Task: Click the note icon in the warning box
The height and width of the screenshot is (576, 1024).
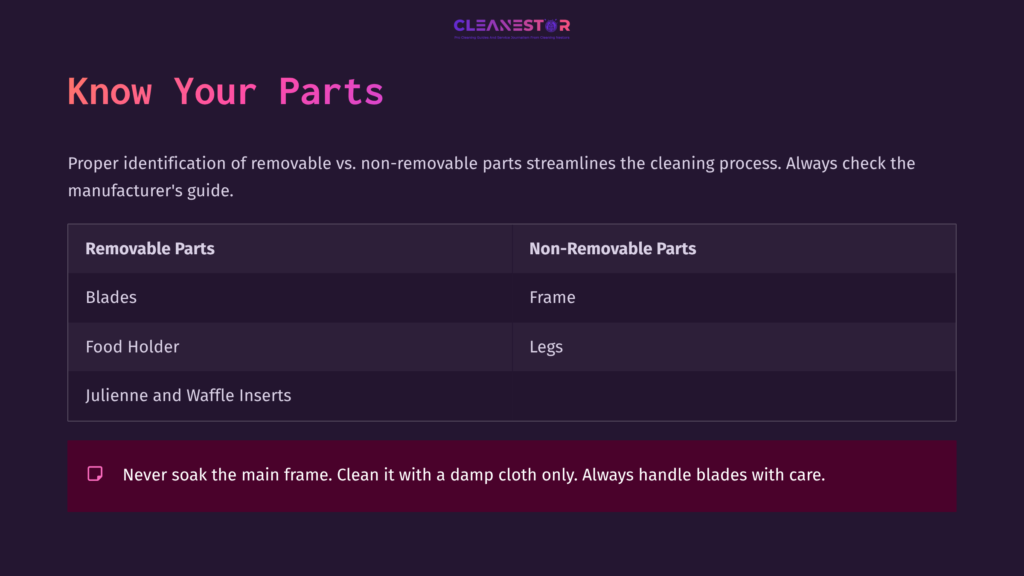Action: click(95, 474)
